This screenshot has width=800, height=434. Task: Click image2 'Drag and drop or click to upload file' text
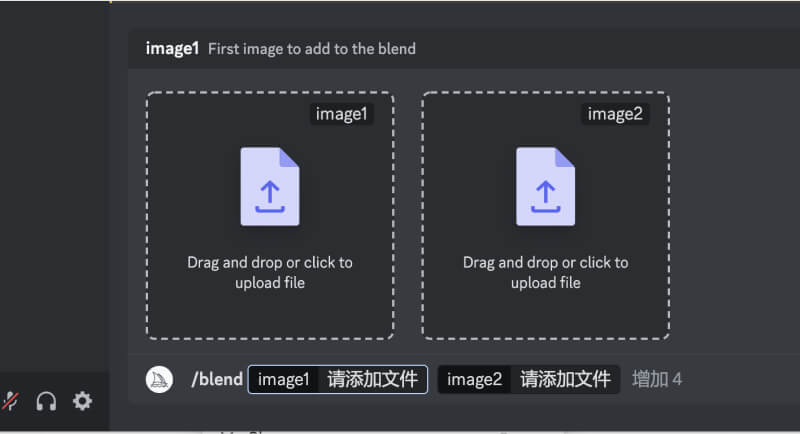point(545,272)
